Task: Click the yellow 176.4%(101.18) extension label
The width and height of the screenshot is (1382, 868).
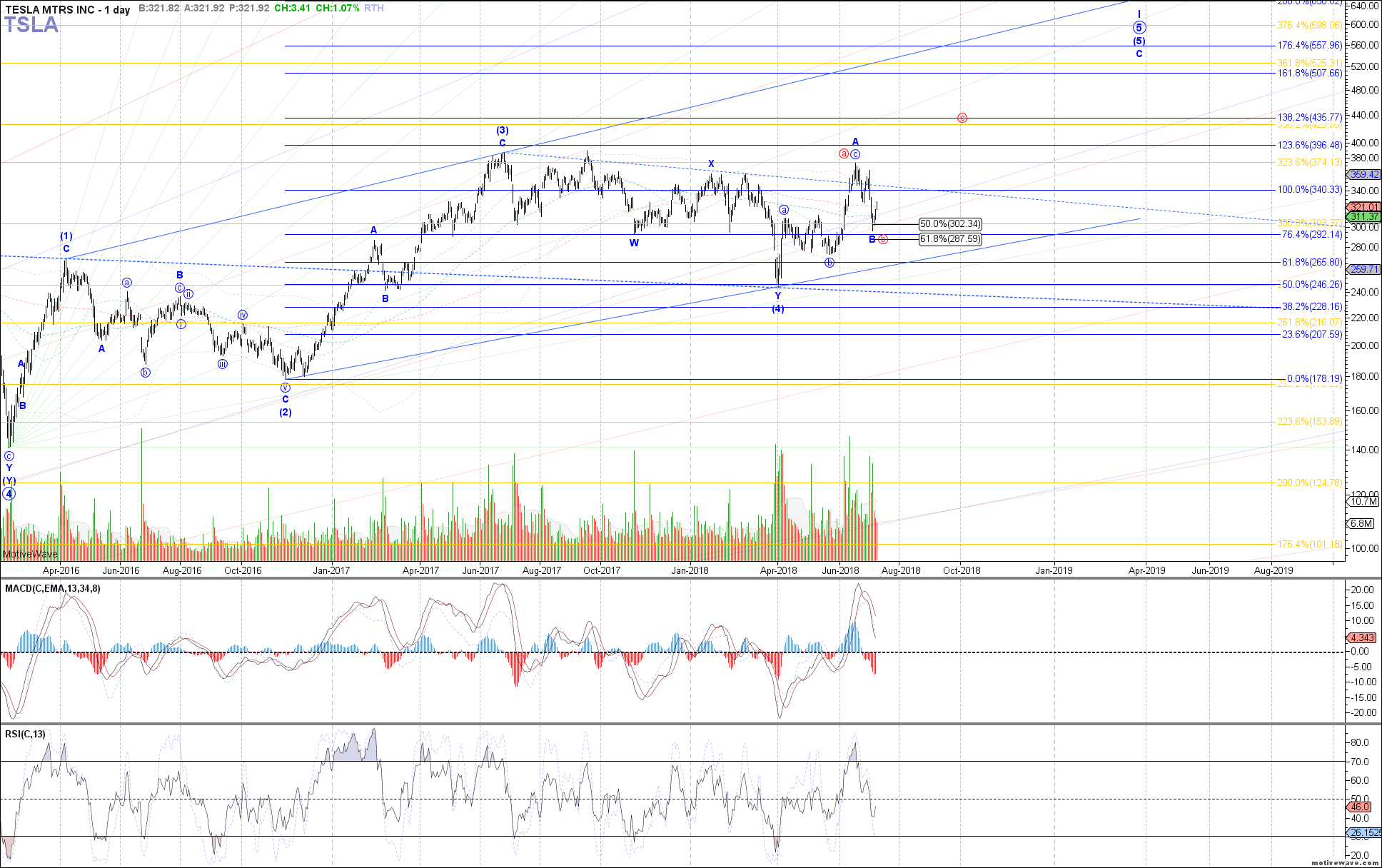Action: (1309, 545)
